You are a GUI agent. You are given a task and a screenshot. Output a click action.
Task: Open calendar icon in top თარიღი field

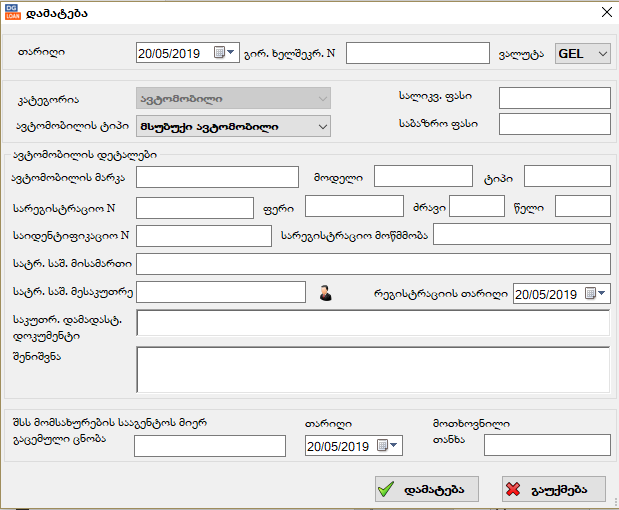click(219, 53)
